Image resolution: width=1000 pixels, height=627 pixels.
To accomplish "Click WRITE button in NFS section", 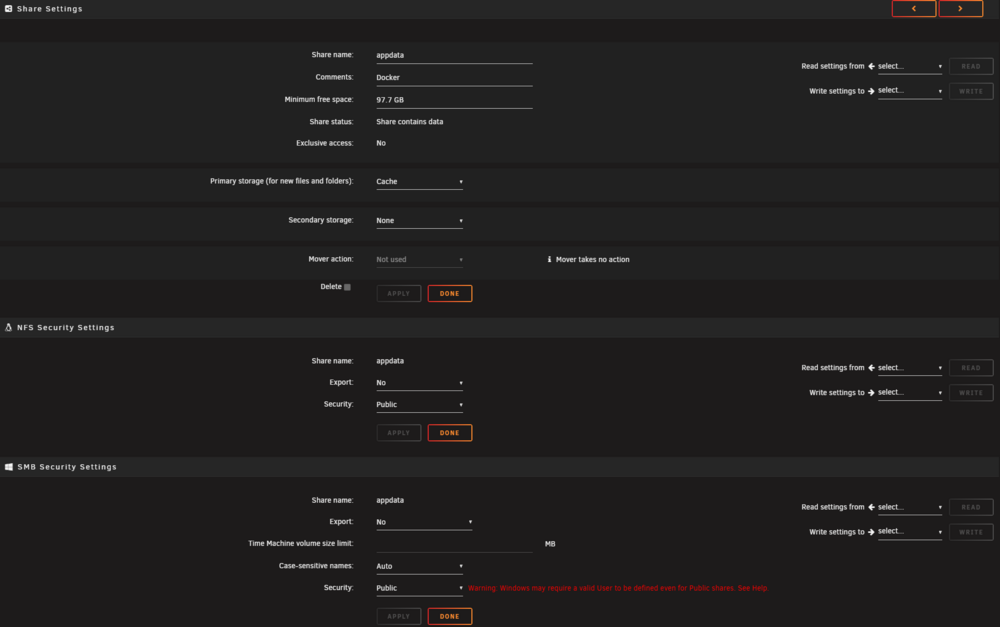I will (x=971, y=393).
